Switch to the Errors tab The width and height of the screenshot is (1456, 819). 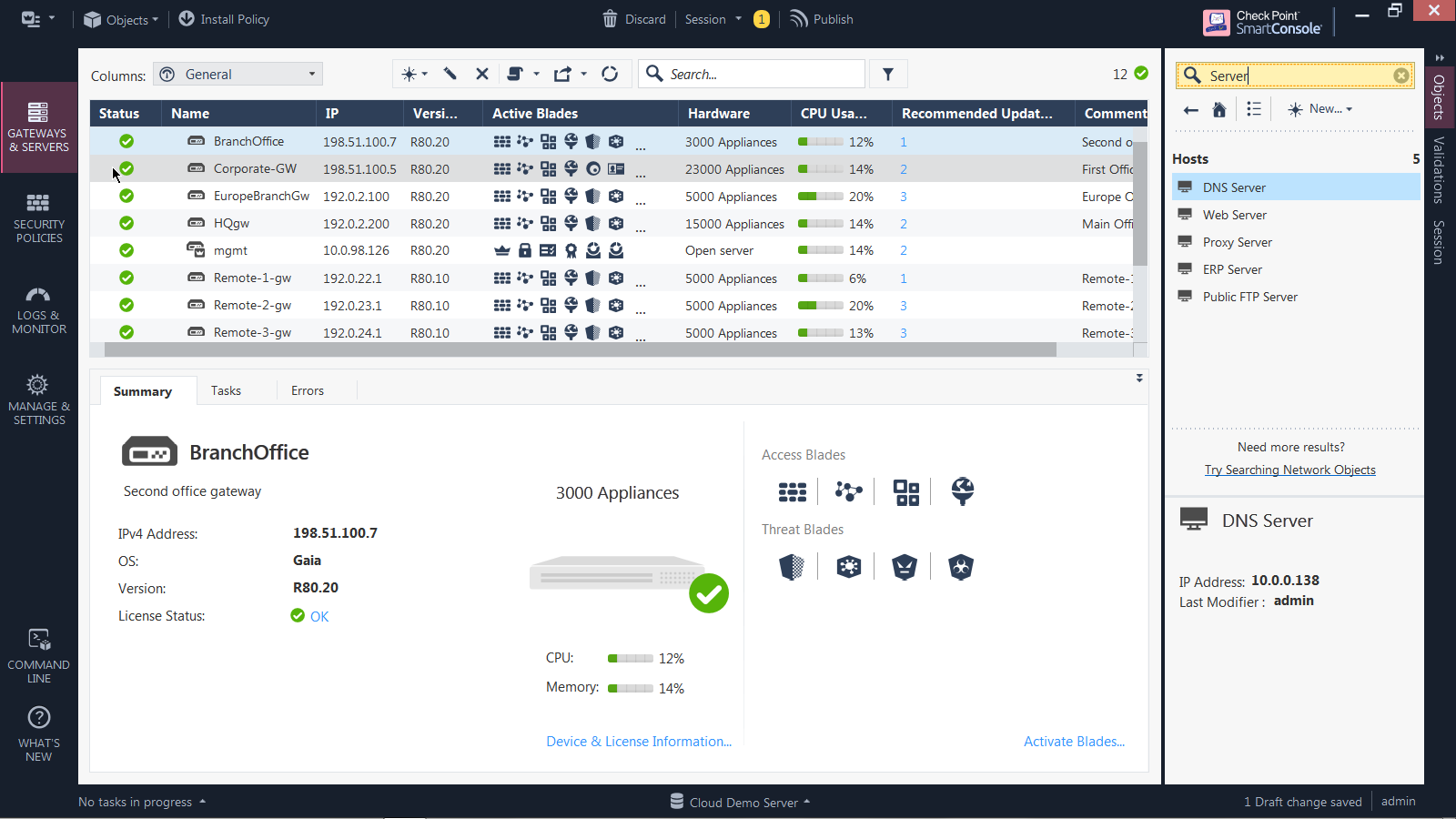308,390
